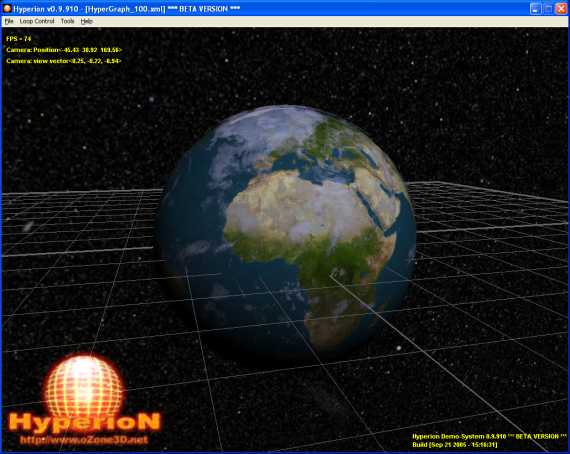Close the Hyperion window
The width and height of the screenshot is (570, 454).
tap(561, 9)
